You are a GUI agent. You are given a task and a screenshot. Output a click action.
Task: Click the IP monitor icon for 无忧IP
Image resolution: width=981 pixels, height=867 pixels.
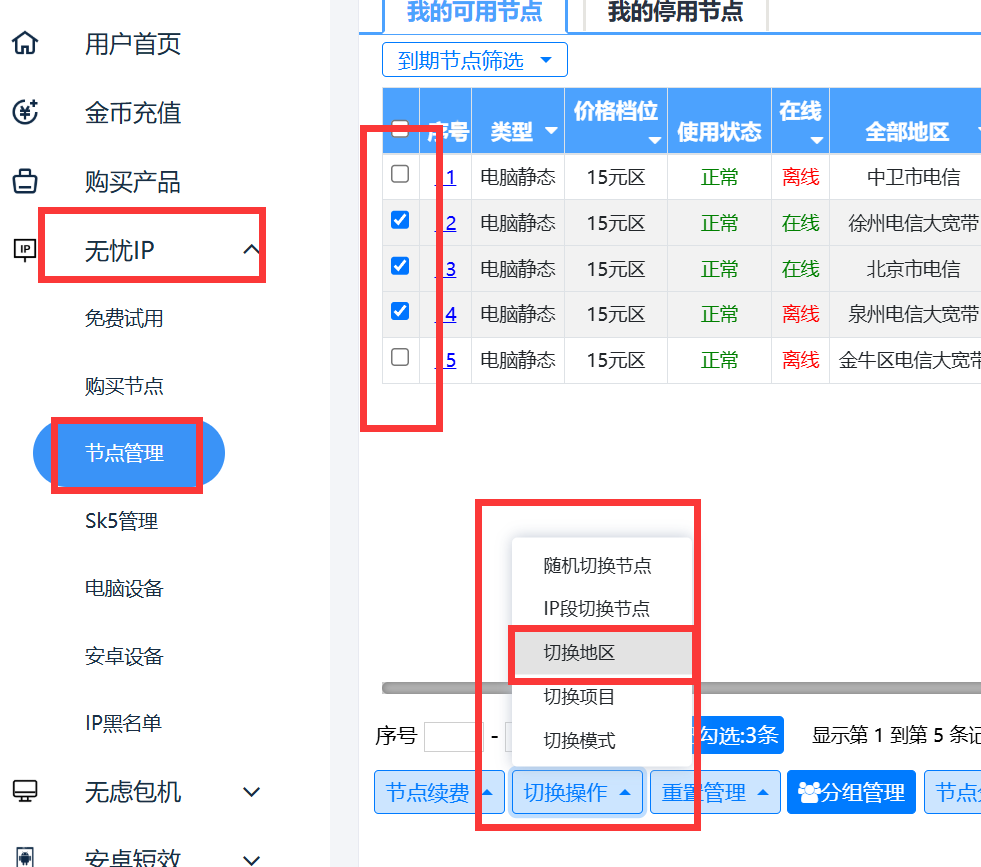point(25,250)
